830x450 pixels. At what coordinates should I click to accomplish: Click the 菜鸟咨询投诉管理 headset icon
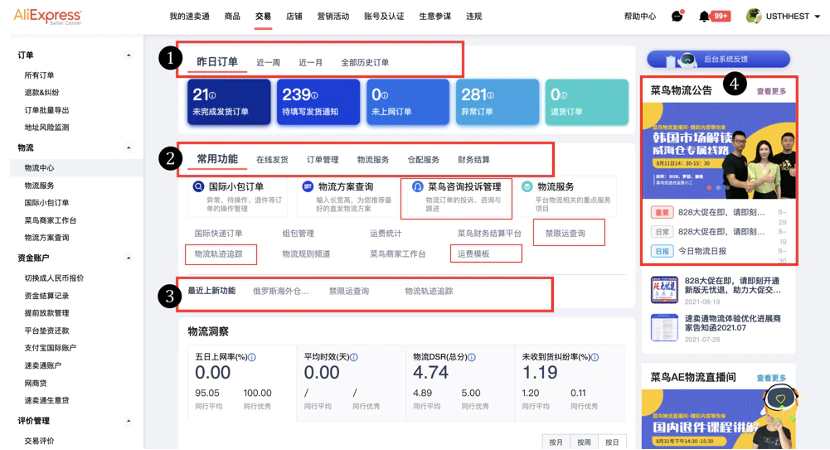click(417, 186)
